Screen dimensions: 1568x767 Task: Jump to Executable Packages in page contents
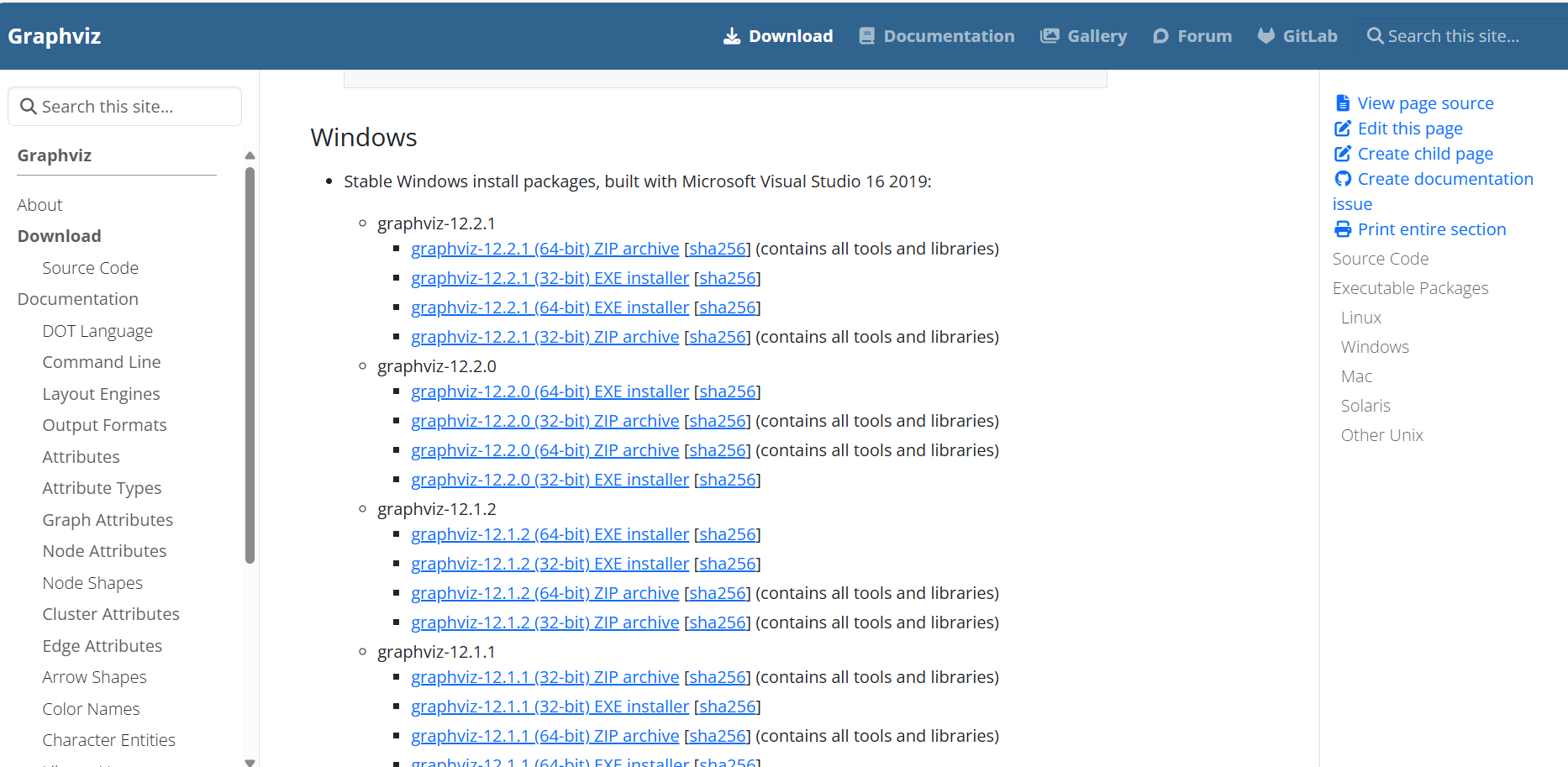[x=1410, y=288]
